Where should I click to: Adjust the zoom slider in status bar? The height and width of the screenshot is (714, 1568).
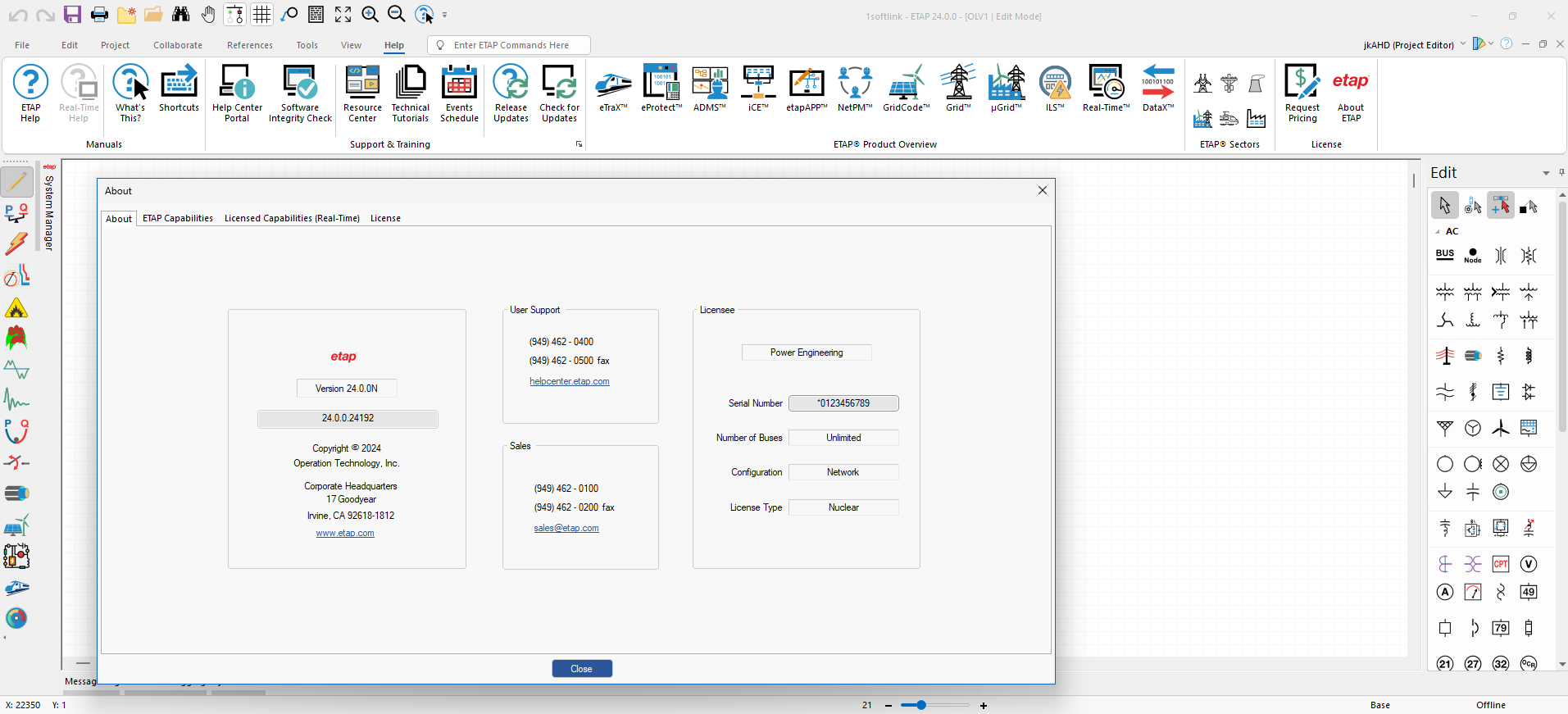pyautogui.click(x=921, y=705)
